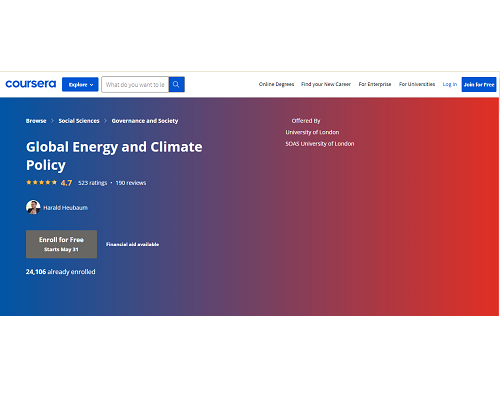The width and height of the screenshot is (500, 400).
Task: Open University of London partner link
Action: pyautogui.click(x=312, y=132)
